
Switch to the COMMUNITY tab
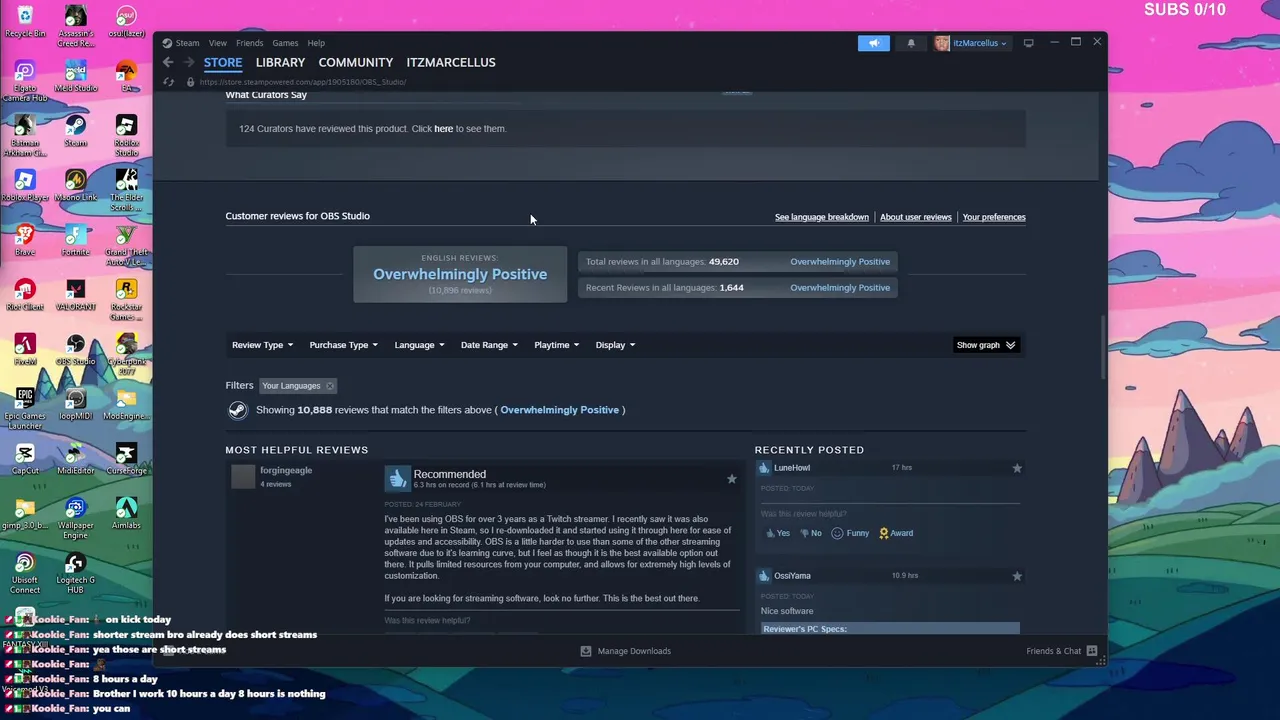[355, 62]
